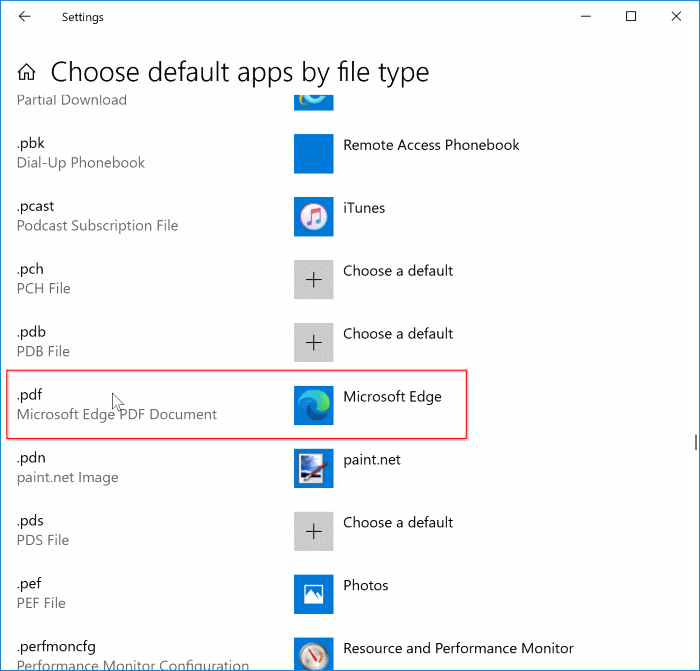
Task: Change default app labeled Microsoft Edge
Action: click(x=392, y=397)
